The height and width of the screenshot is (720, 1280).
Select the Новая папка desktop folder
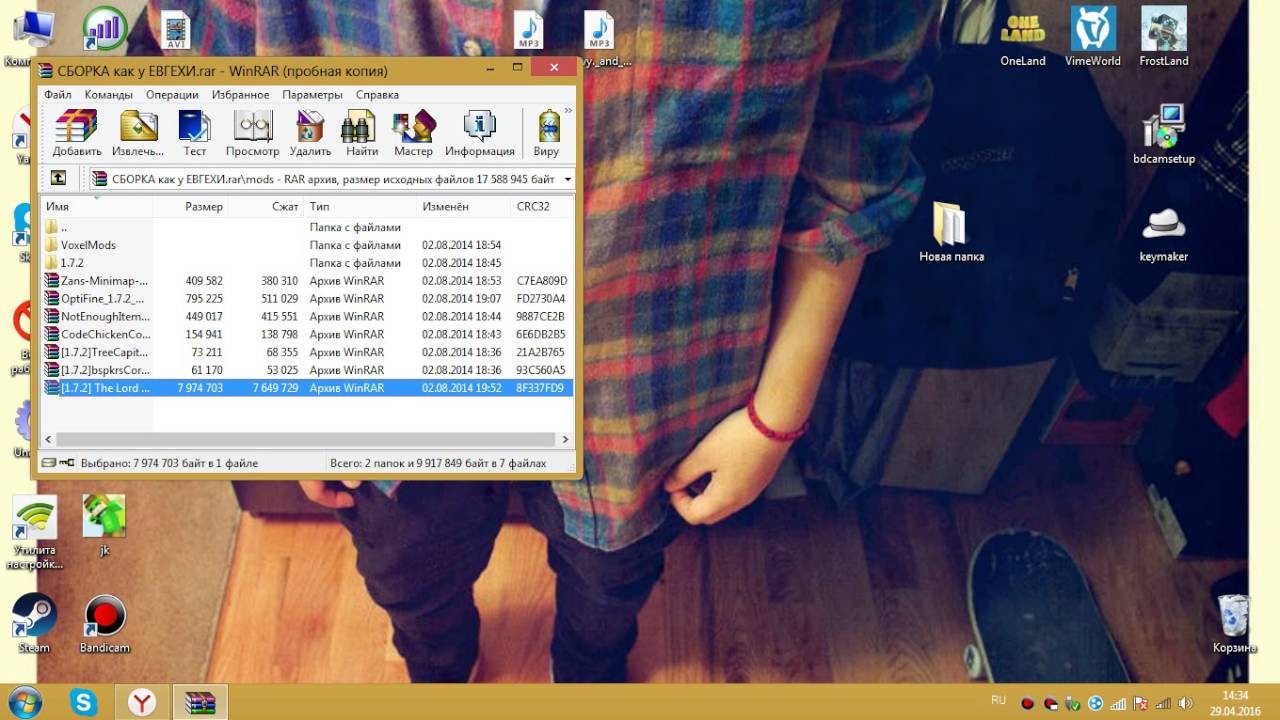pos(951,231)
